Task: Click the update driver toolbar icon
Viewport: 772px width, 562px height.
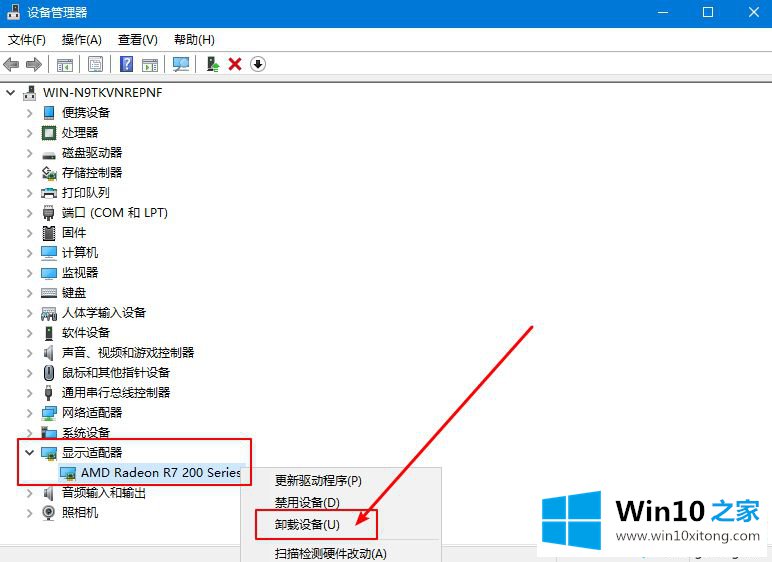Action: pyautogui.click(x=212, y=64)
